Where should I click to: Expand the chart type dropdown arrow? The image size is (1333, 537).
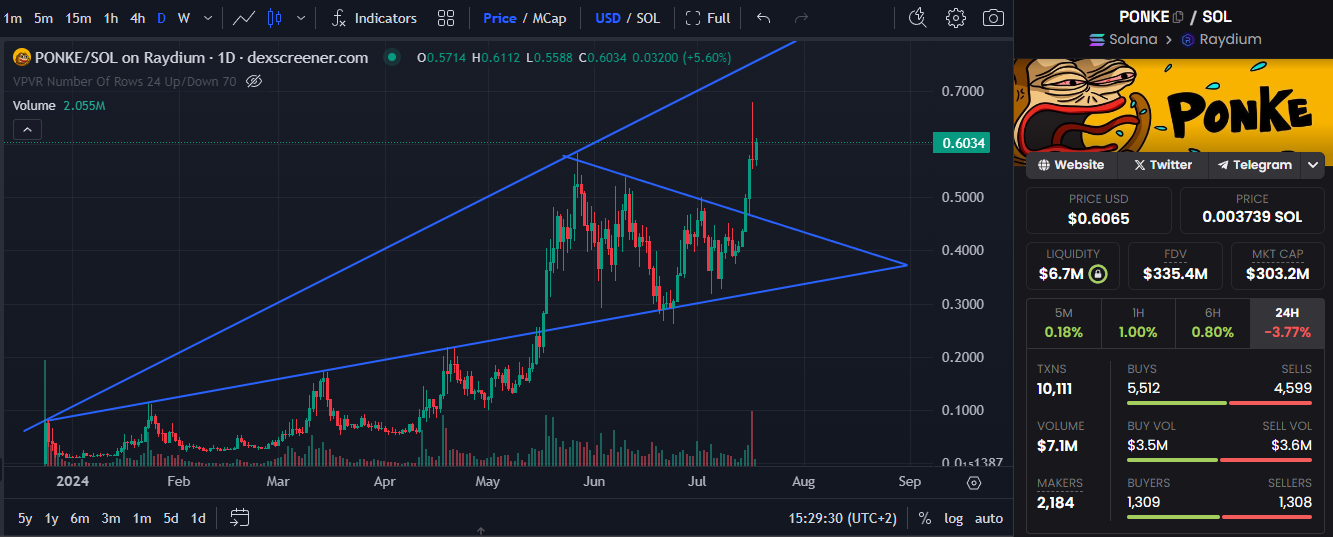(x=301, y=18)
